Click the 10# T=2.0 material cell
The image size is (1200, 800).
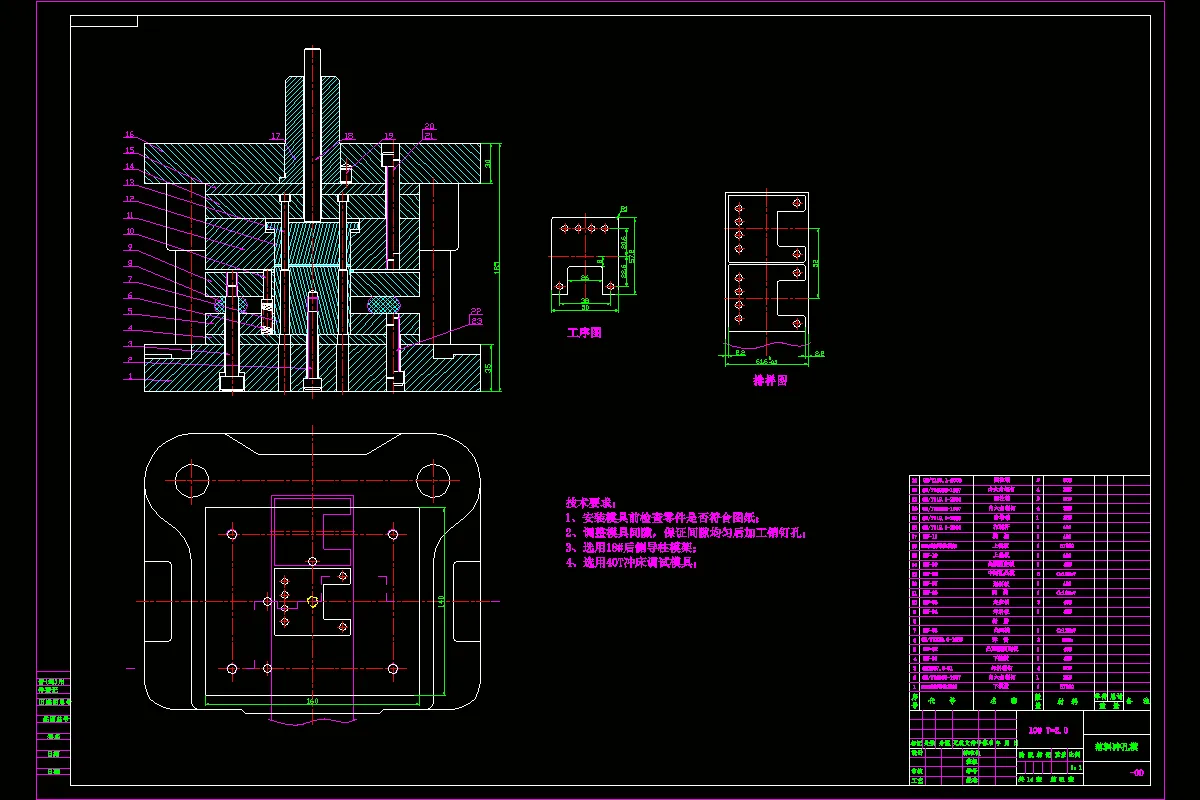tap(1049, 730)
